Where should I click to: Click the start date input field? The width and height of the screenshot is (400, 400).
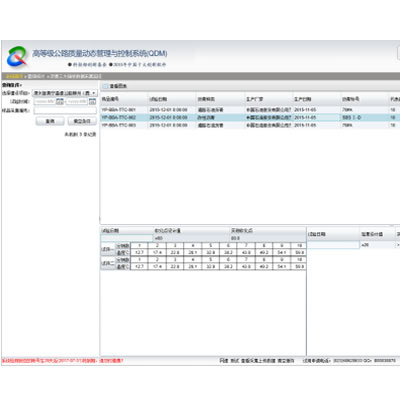pos(45,101)
